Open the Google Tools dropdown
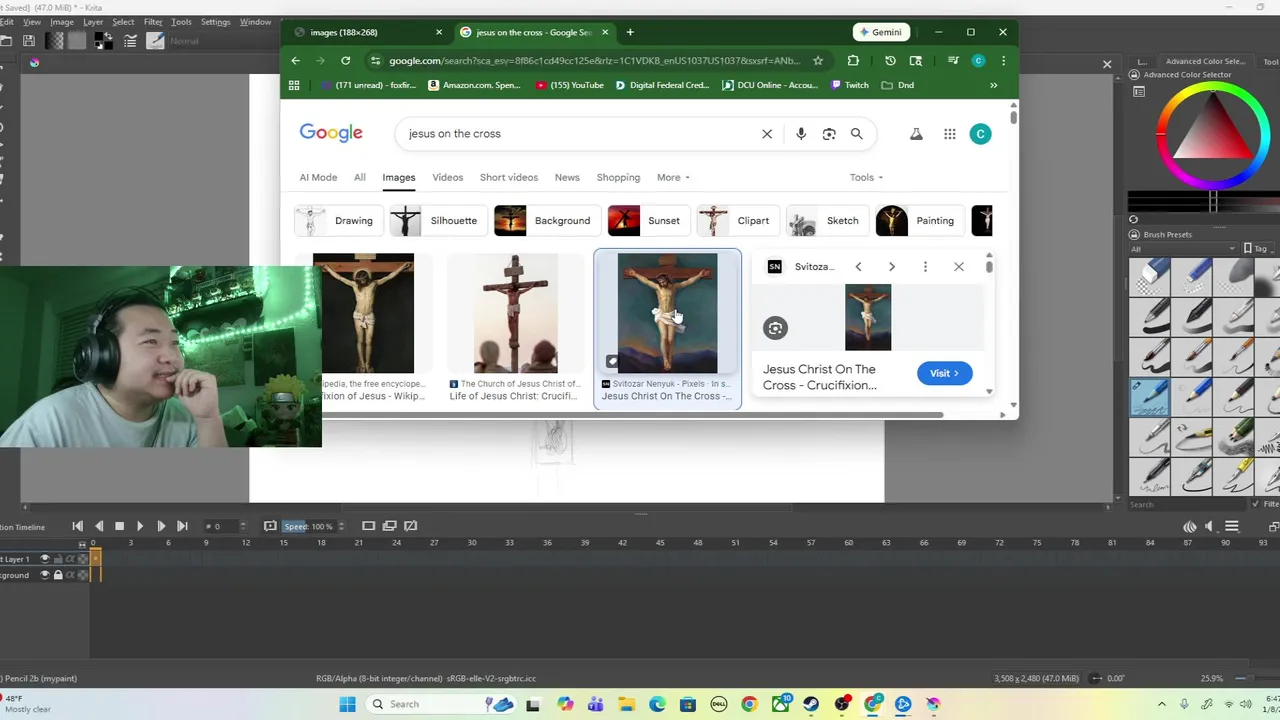This screenshot has width=1280, height=720. tap(866, 177)
